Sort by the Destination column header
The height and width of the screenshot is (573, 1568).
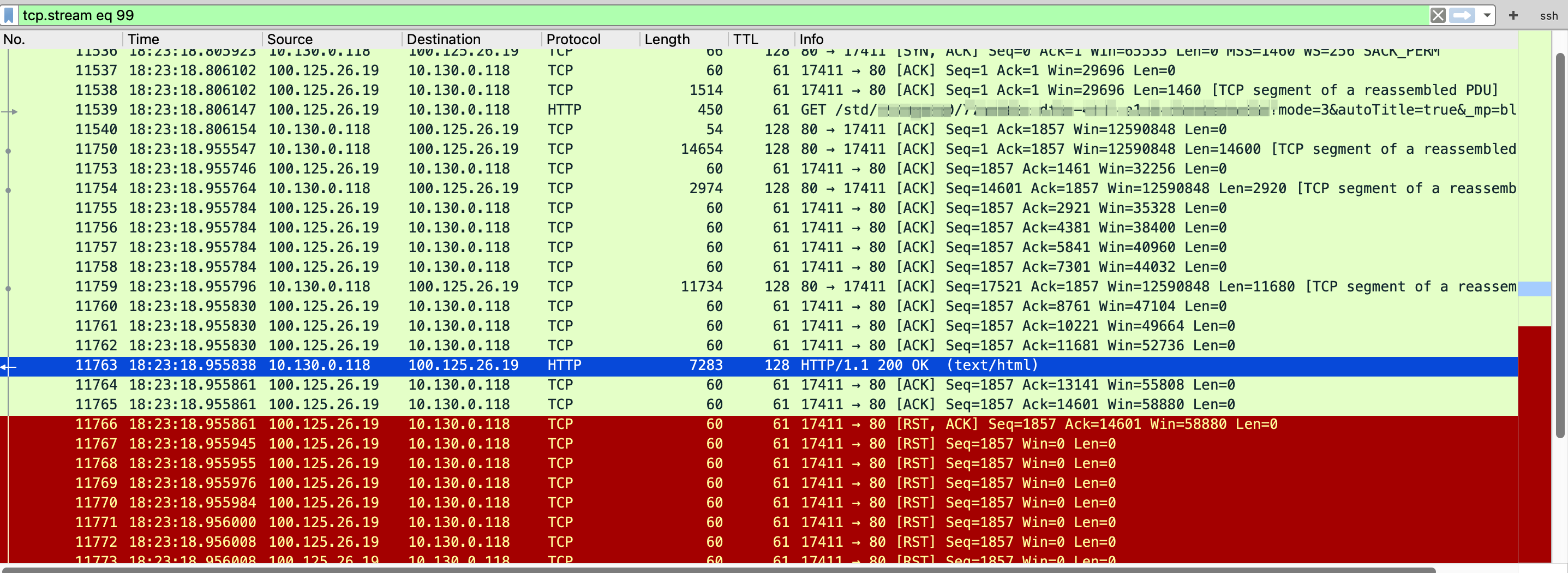point(443,40)
